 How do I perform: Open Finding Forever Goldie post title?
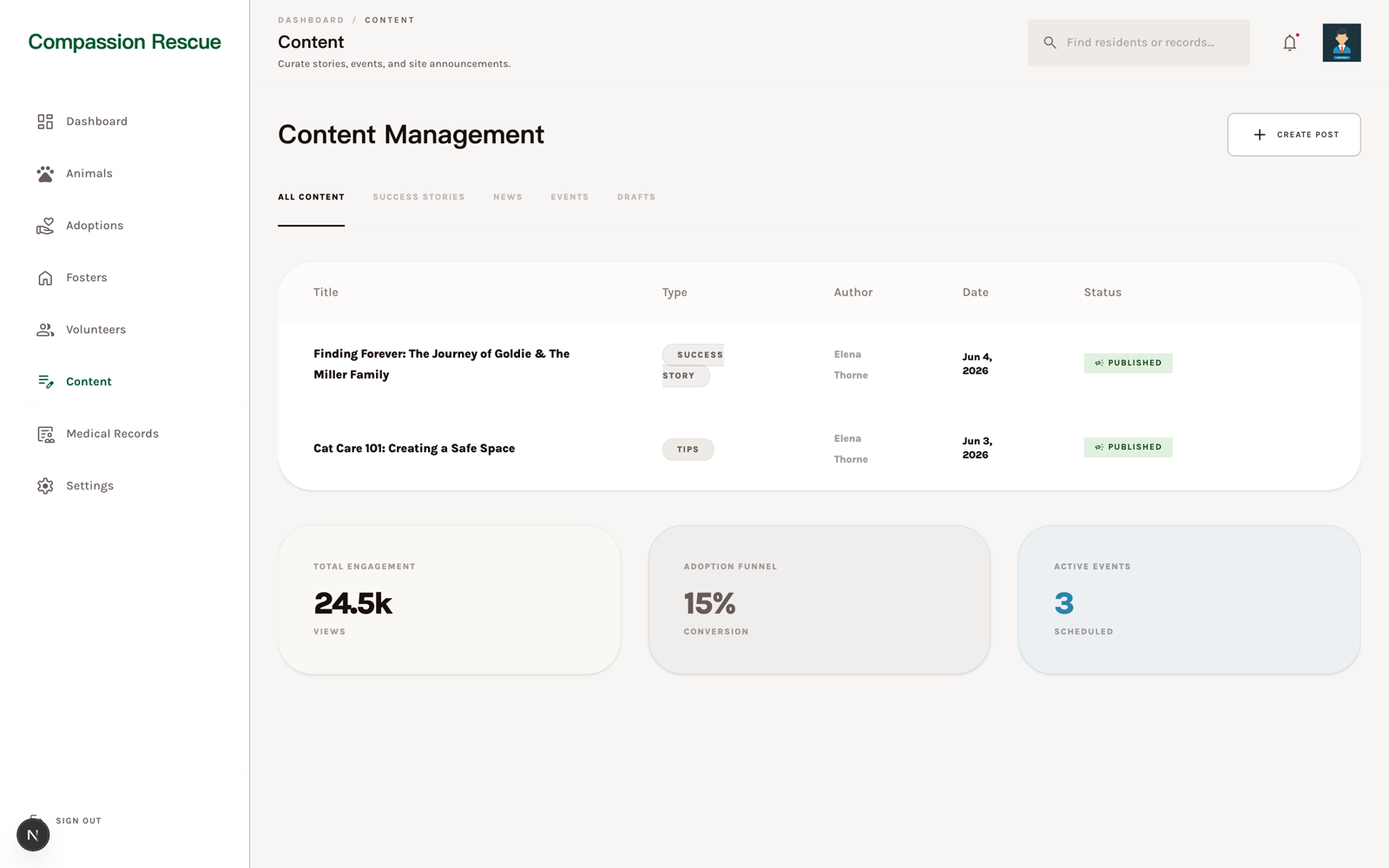442,365
